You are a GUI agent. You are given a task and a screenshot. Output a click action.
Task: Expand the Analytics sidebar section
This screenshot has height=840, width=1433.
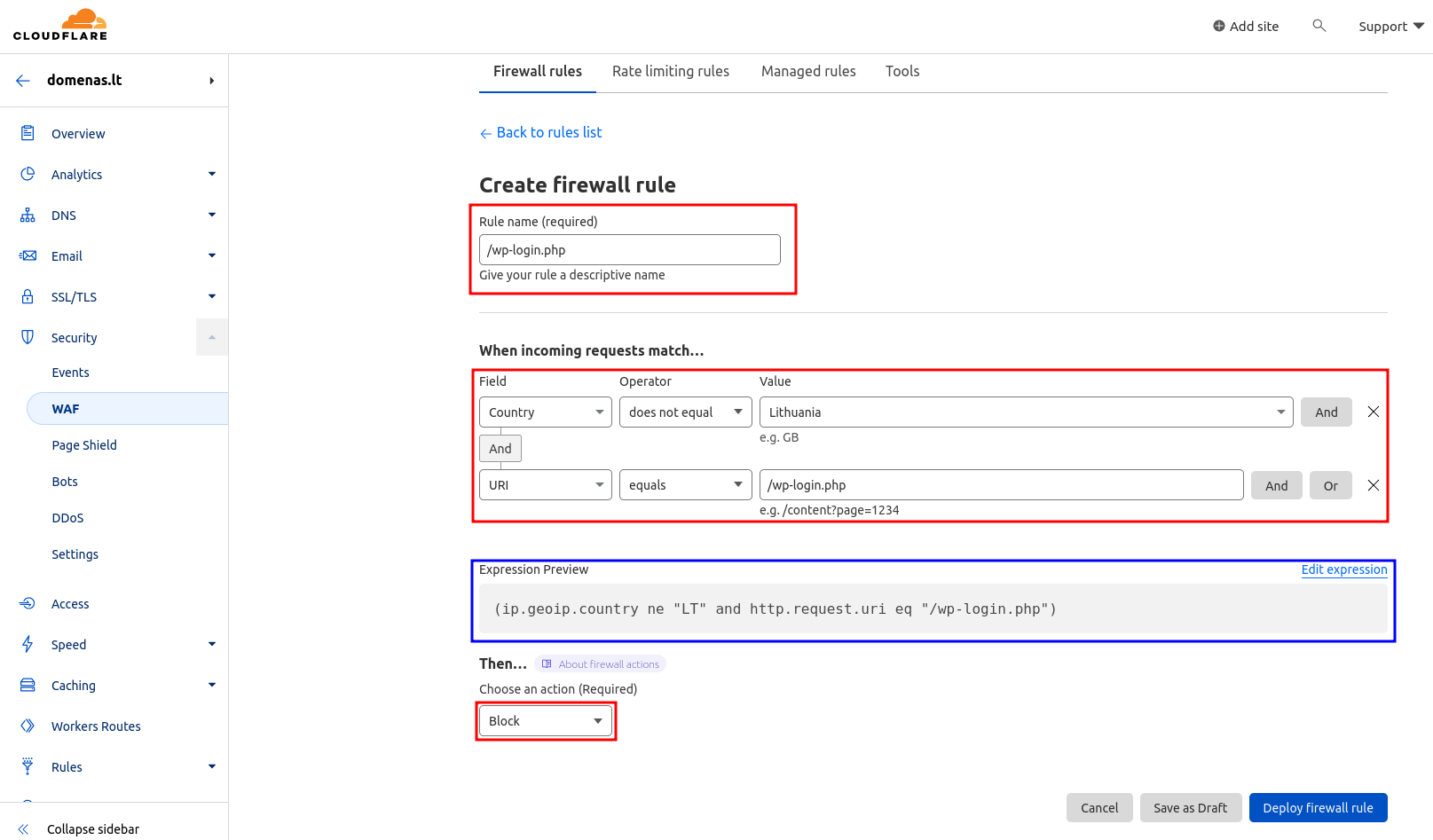point(211,174)
